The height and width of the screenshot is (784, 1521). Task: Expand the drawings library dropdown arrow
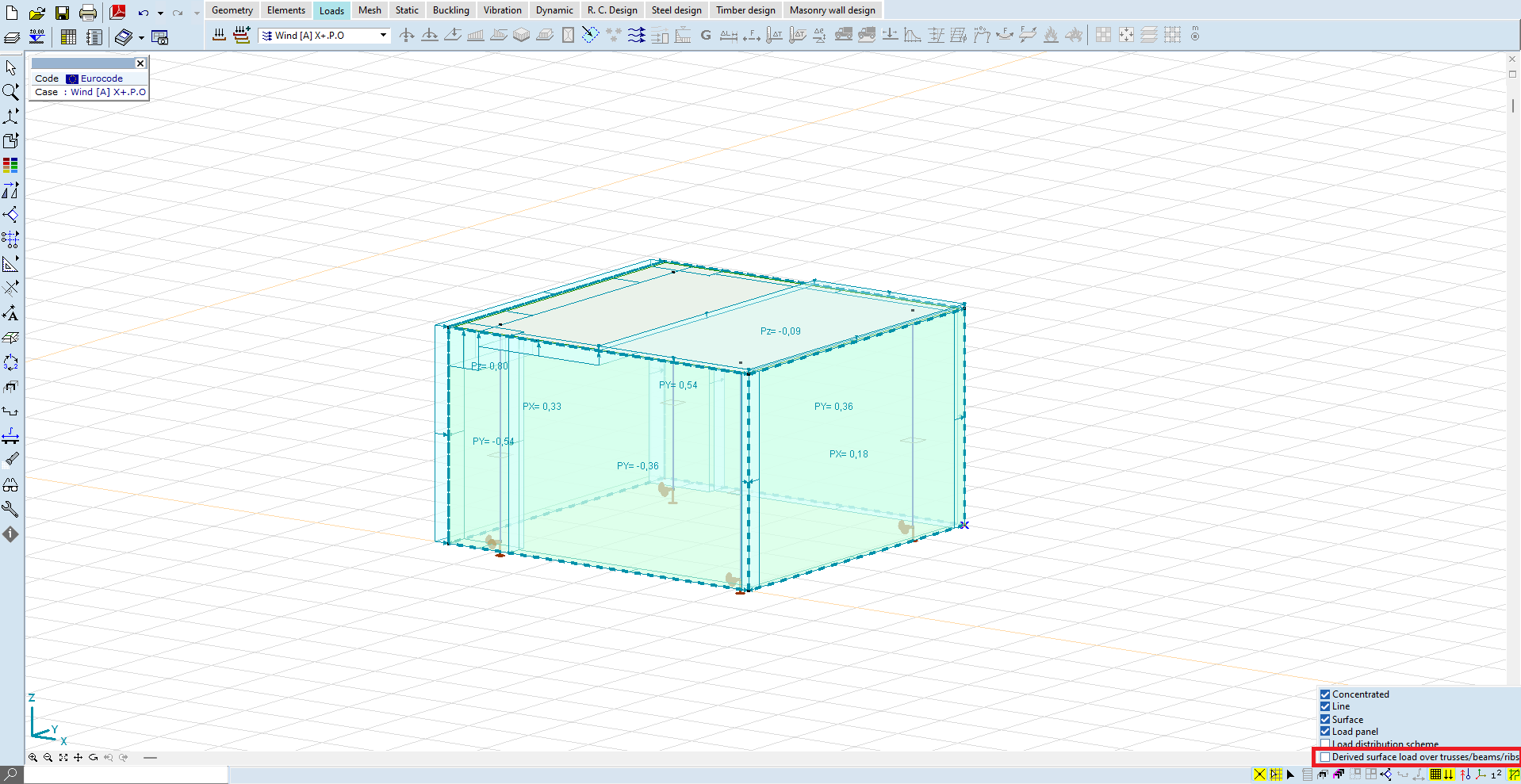point(141,37)
